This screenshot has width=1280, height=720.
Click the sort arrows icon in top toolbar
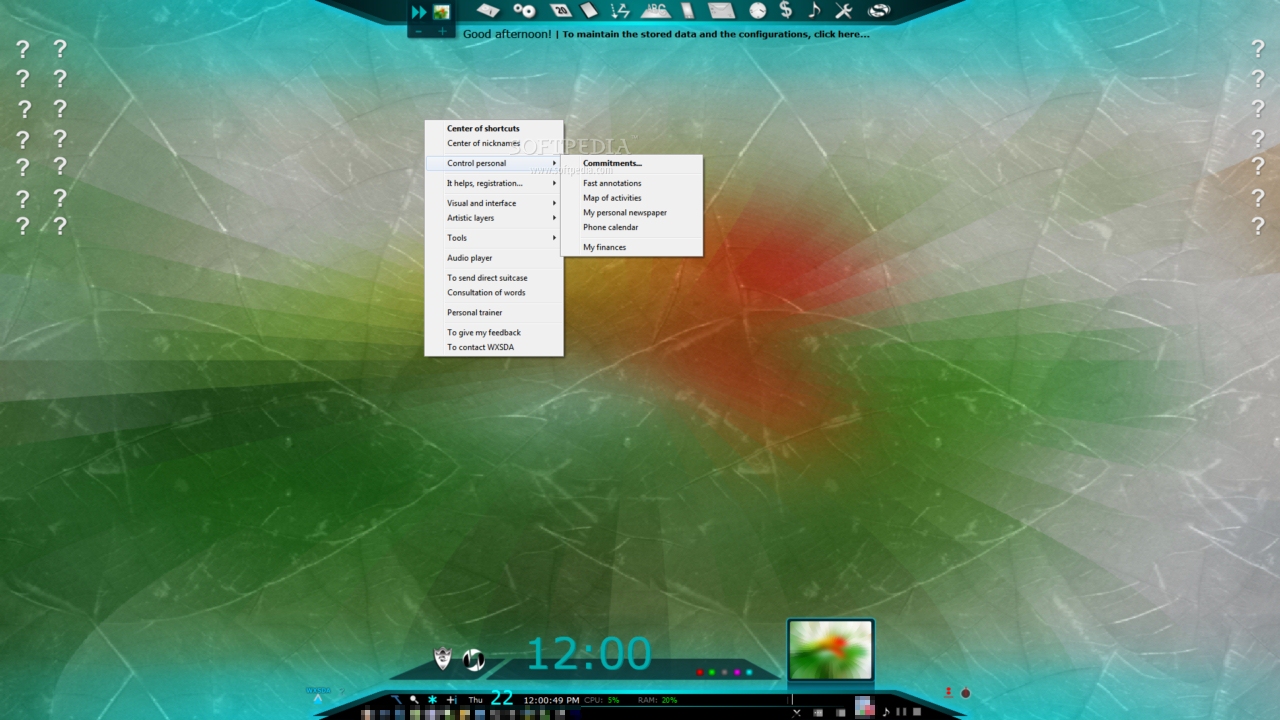[620, 11]
